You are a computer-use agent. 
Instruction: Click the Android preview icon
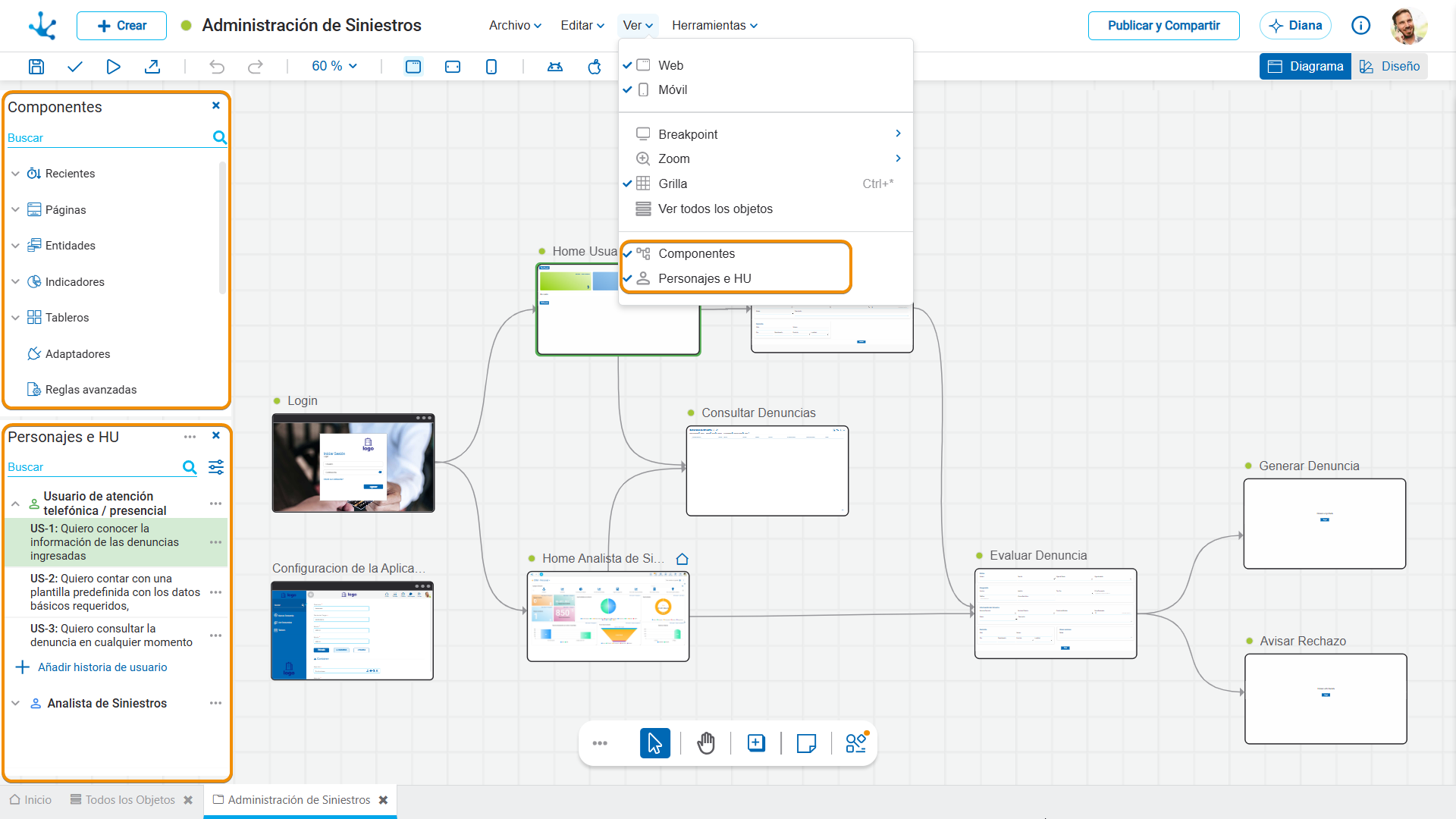pyautogui.click(x=555, y=67)
